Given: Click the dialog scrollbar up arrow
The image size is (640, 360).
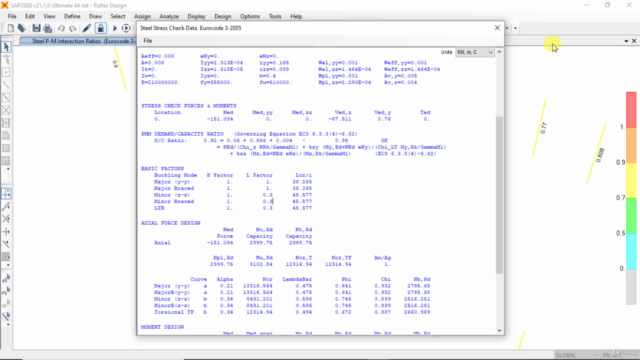Looking at the screenshot, I should [500, 52].
